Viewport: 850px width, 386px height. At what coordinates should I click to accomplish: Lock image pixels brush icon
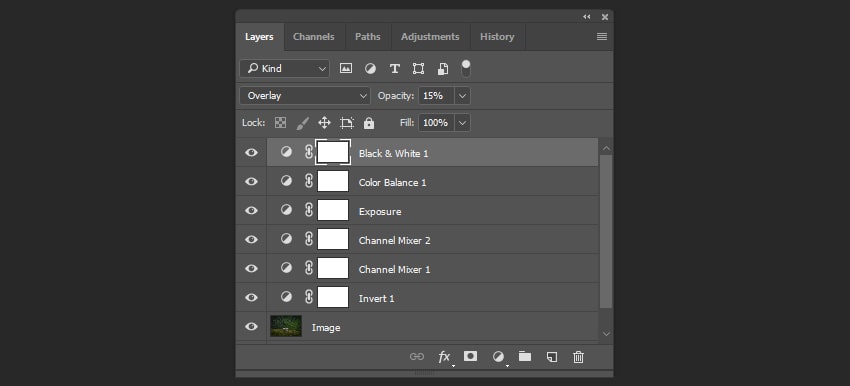coord(302,123)
